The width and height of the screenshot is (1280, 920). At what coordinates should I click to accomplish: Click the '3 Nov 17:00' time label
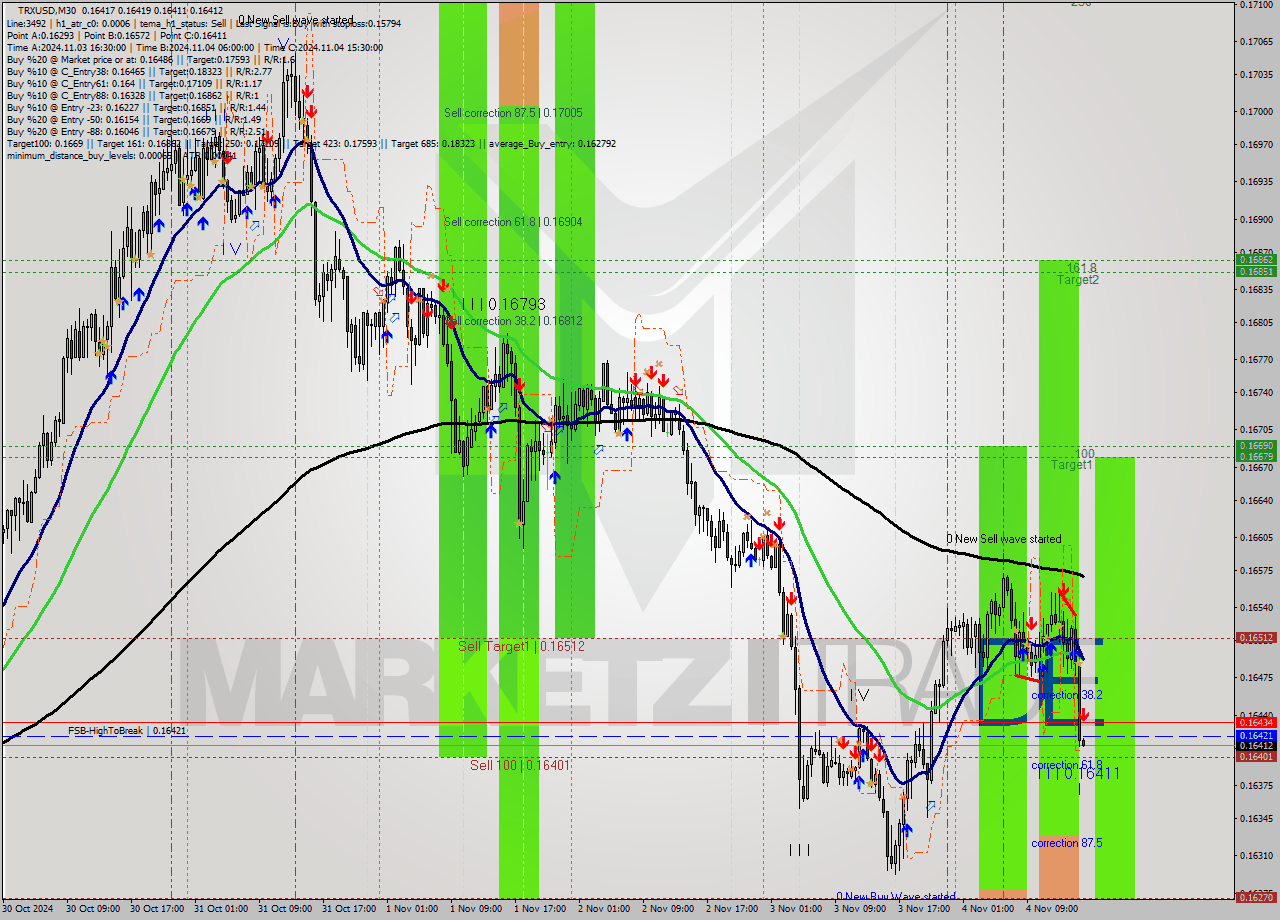coord(924,910)
